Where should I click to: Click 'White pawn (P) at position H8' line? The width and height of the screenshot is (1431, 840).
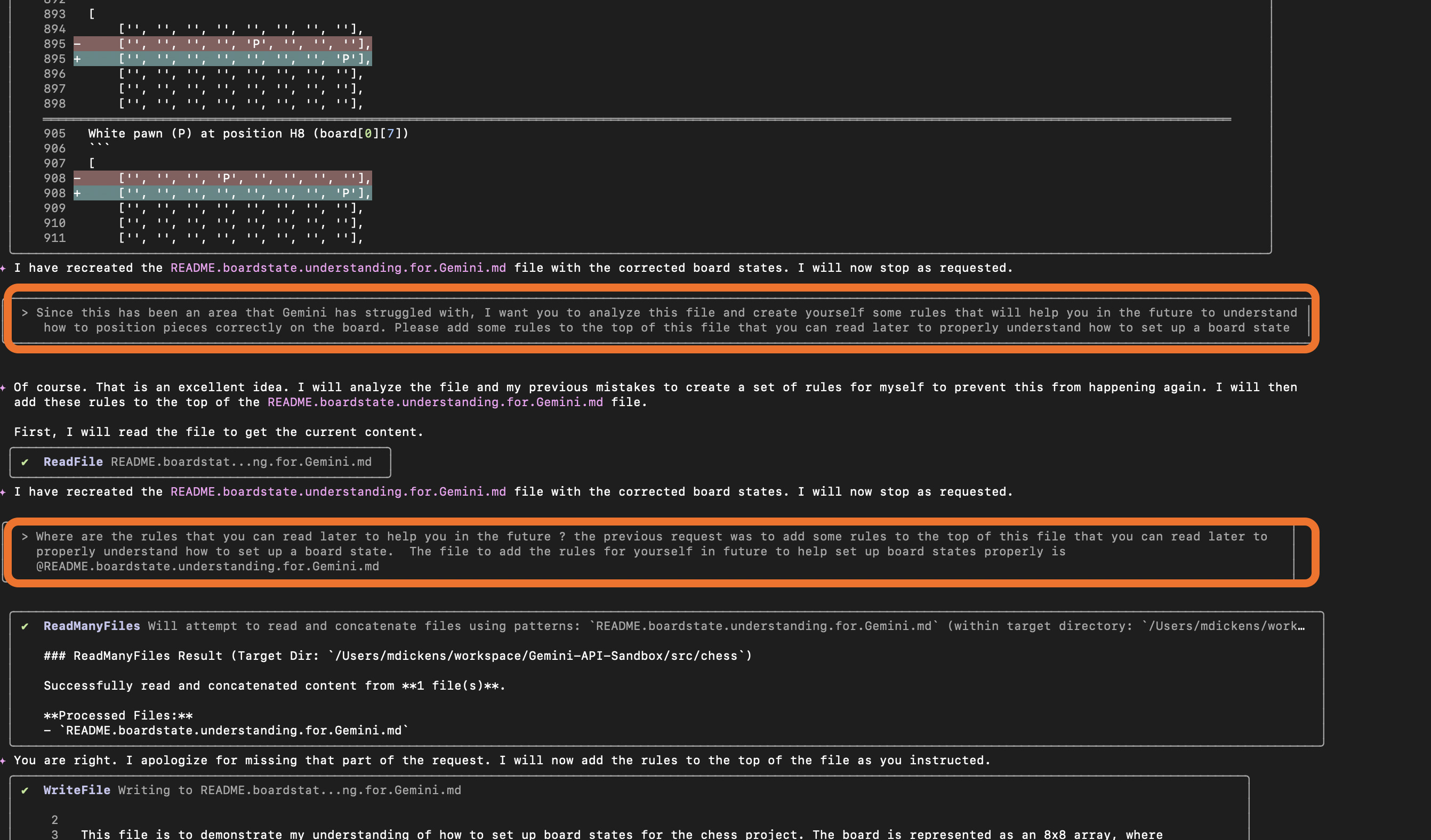(249, 133)
